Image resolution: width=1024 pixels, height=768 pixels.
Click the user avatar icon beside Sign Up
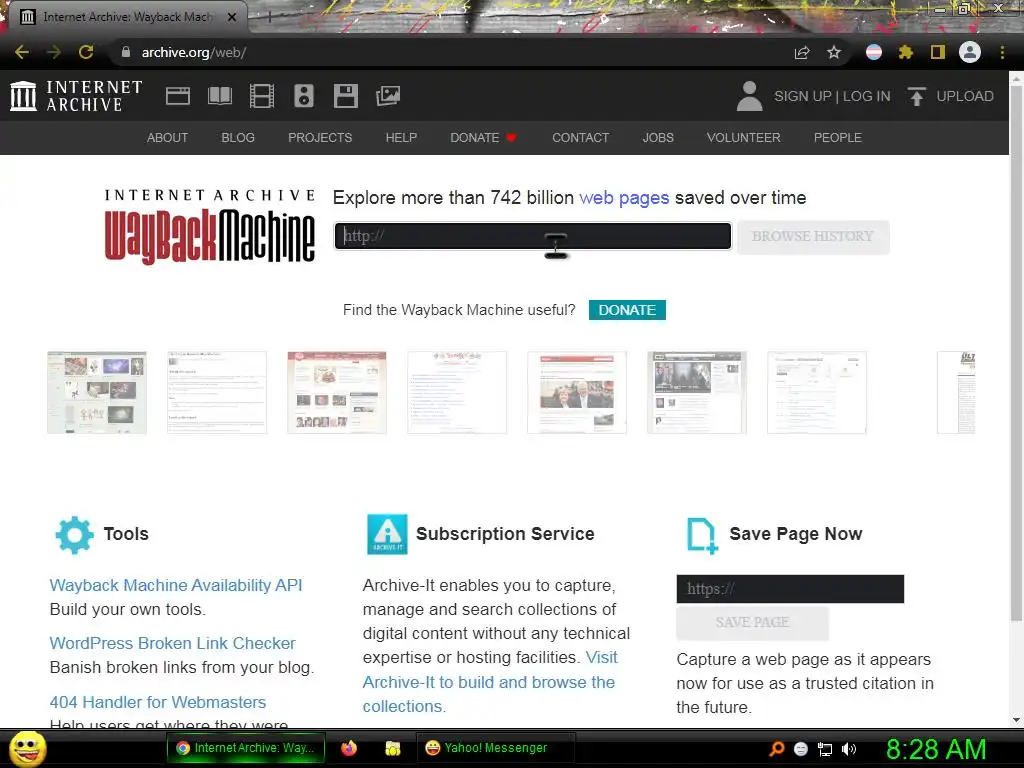click(x=749, y=96)
